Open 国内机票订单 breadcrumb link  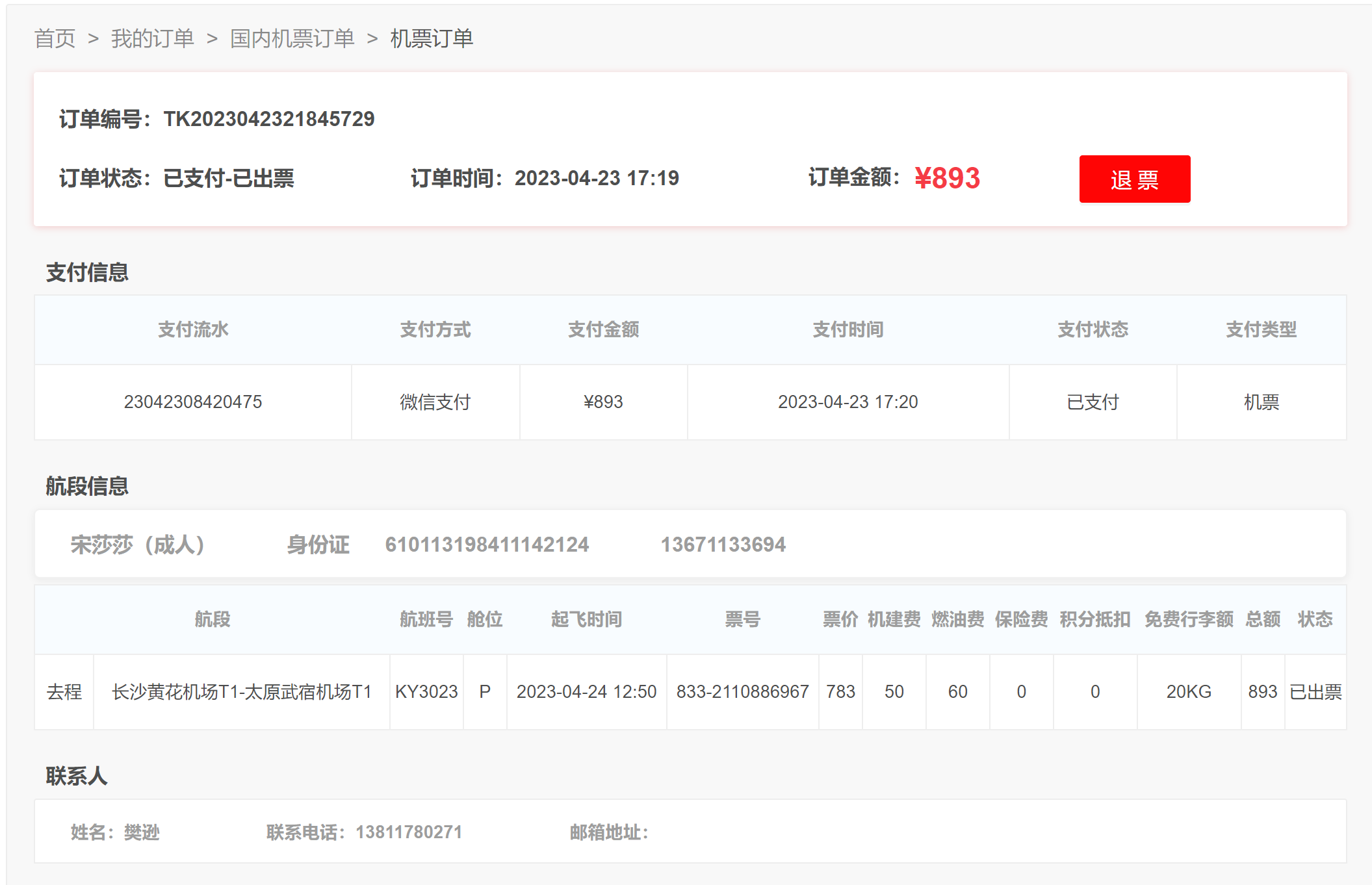[292, 39]
